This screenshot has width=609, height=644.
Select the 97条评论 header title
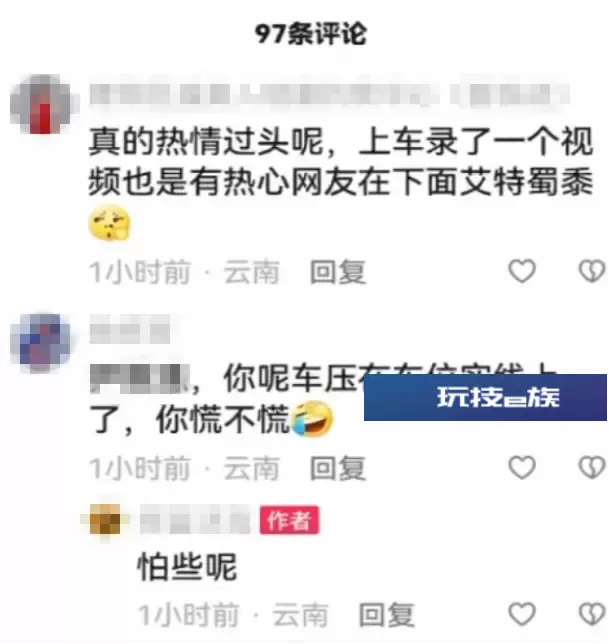pyautogui.click(x=311, y=34)
